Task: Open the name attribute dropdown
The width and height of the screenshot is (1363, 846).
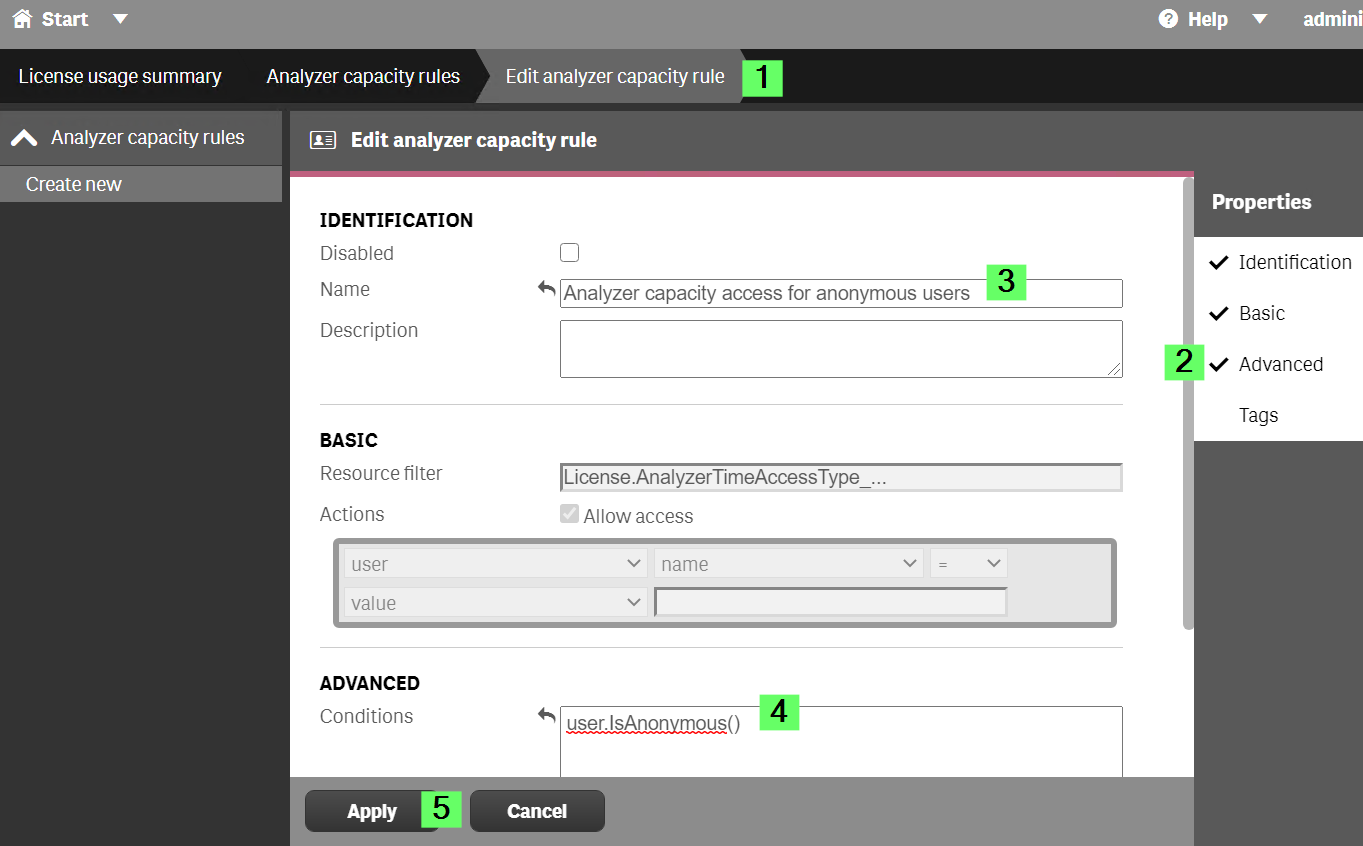Action: tap(788, 562)
